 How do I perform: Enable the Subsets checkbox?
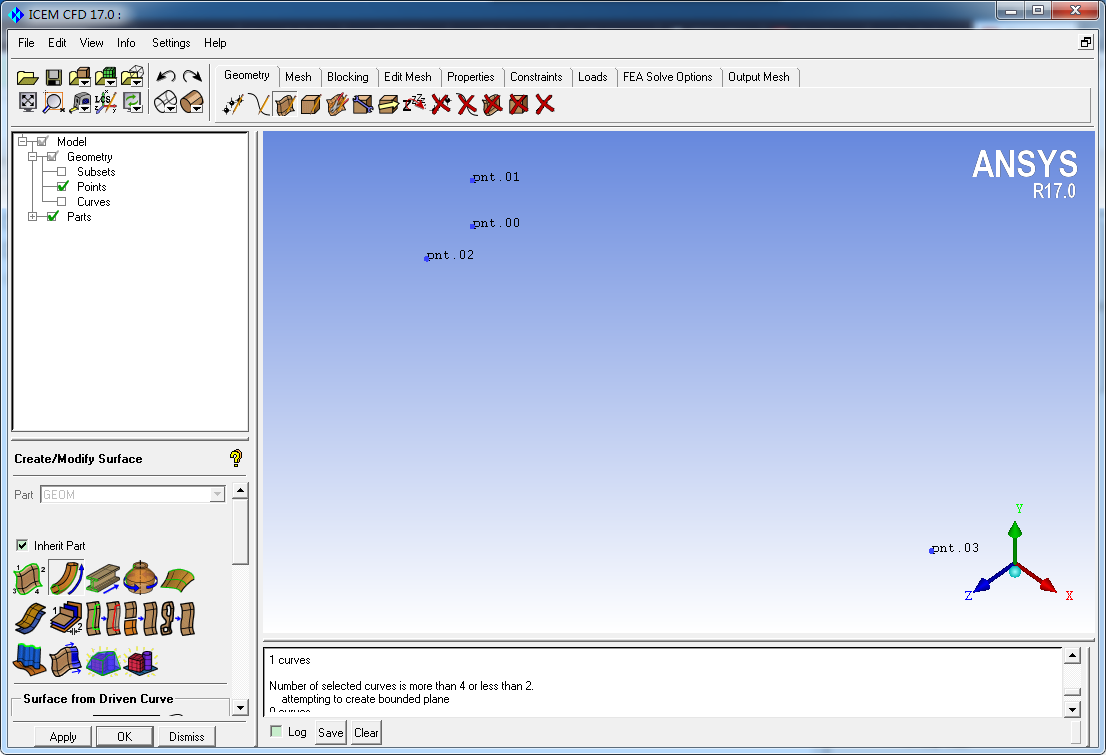[x=62, y=172]
